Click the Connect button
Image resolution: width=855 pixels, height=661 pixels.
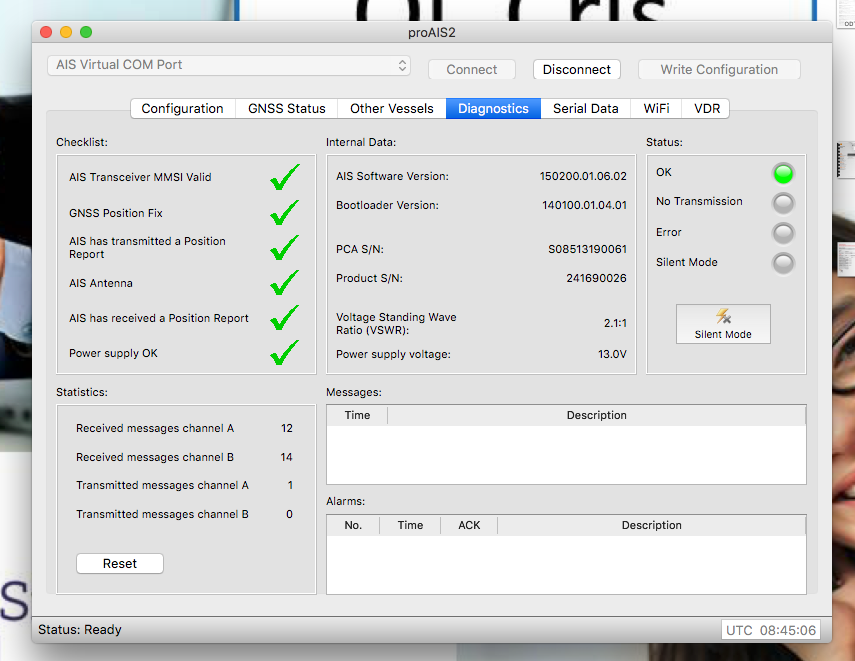click(x=472, y=70)
